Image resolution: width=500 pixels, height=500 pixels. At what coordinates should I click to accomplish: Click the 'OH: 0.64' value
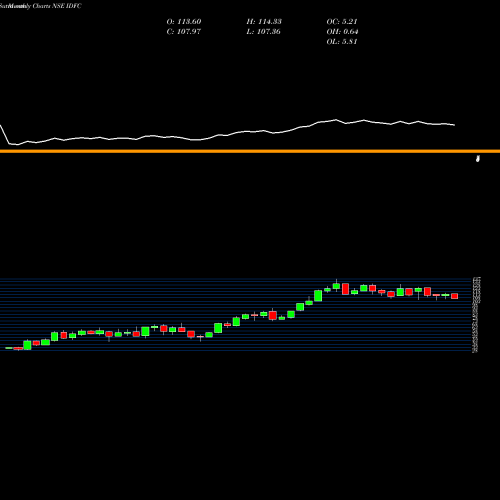[x=342, y=32]
